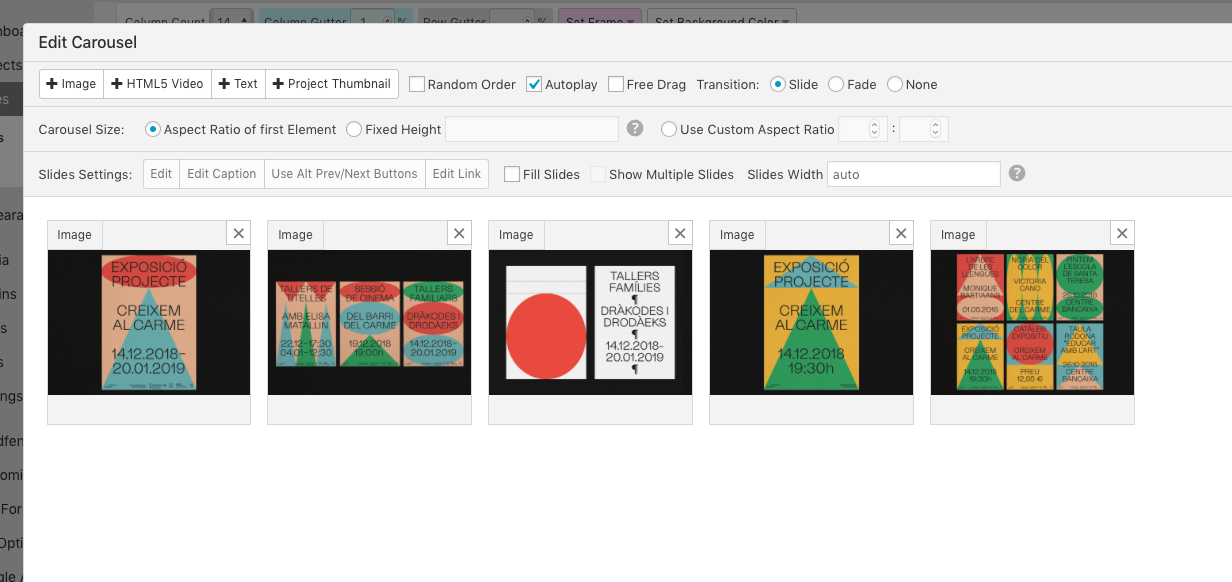Check the Fill Slides option
Screen dimensions: 1232x582
512,174
